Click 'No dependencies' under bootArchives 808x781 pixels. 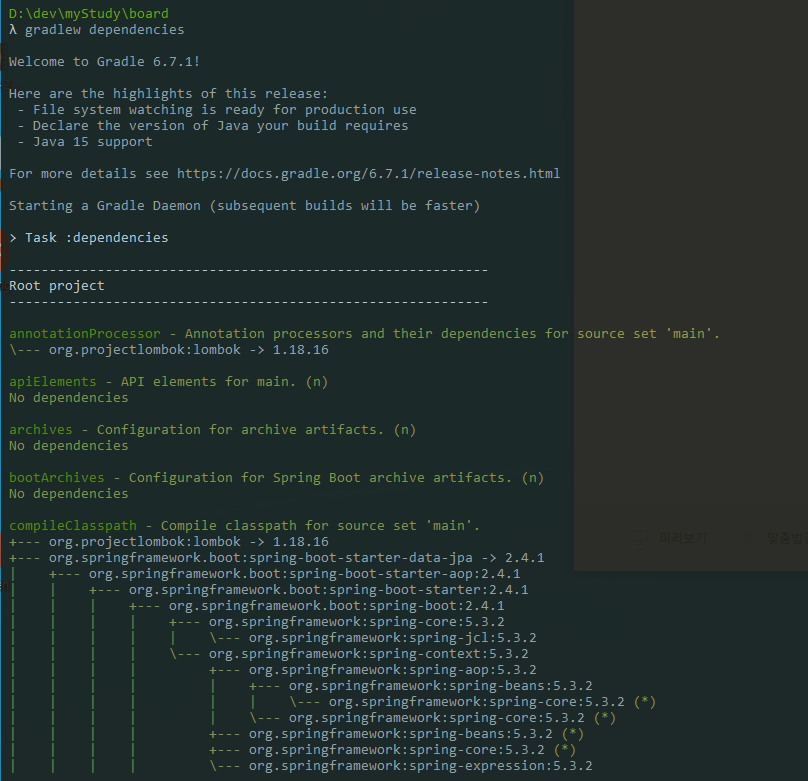coord(69,494)
